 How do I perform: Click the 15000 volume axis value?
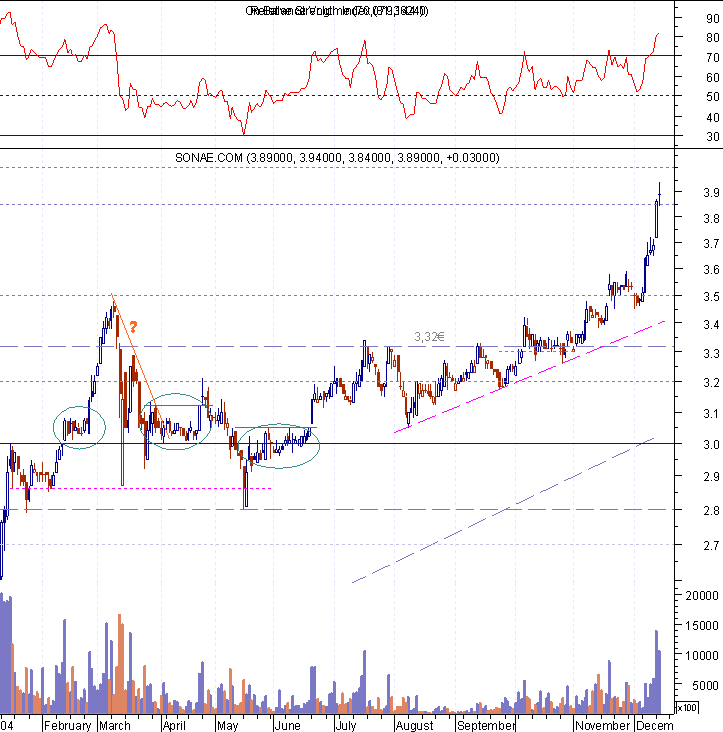pos(702,626)
